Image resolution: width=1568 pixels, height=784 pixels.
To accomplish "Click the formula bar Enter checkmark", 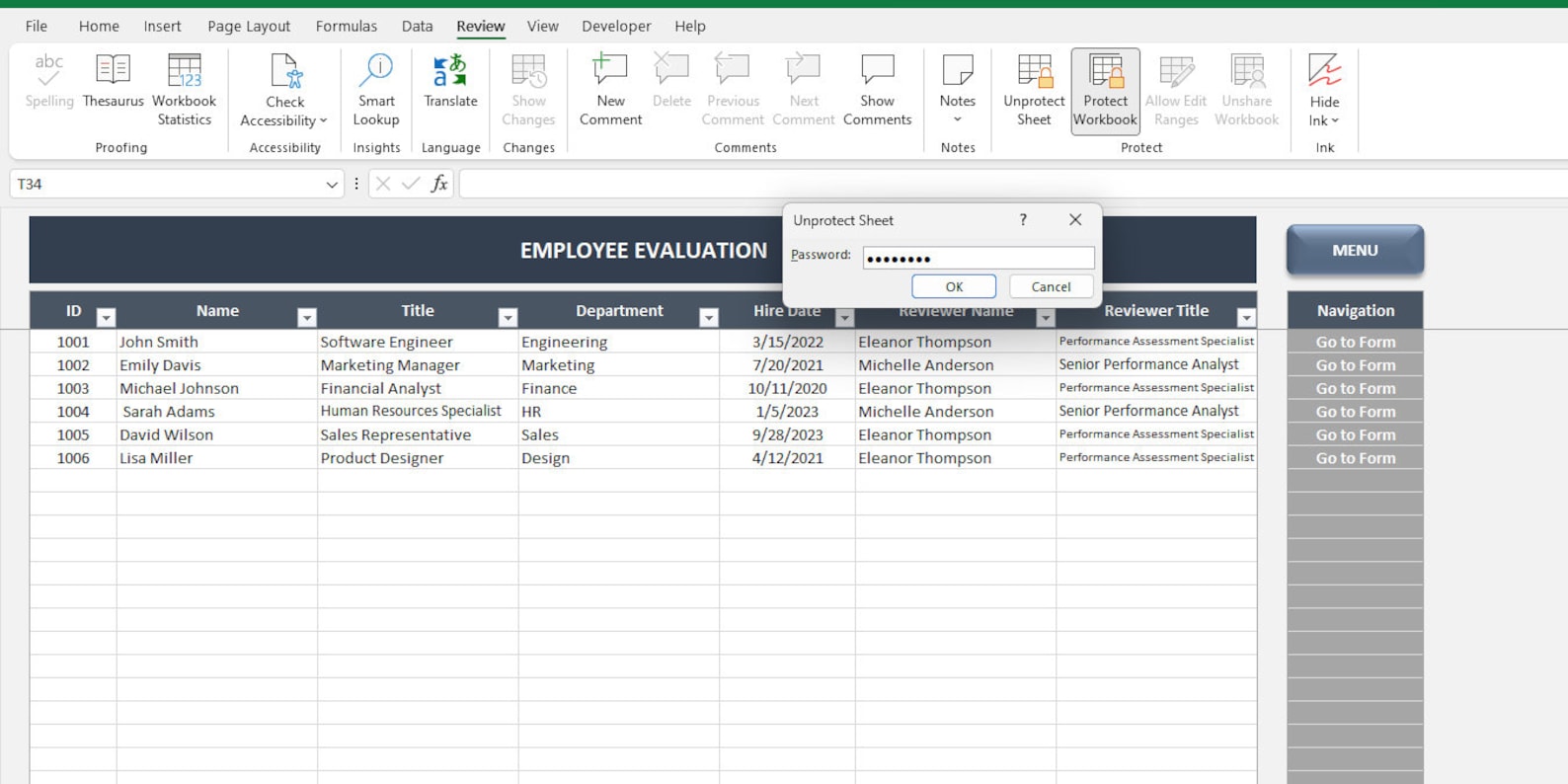I will (x=411, y=184).
